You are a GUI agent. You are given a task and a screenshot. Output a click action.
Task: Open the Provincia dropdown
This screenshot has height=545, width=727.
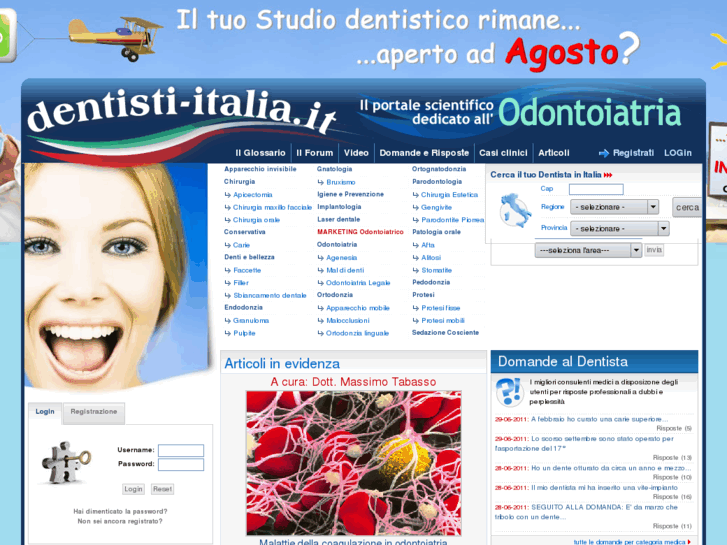(619, 228)
